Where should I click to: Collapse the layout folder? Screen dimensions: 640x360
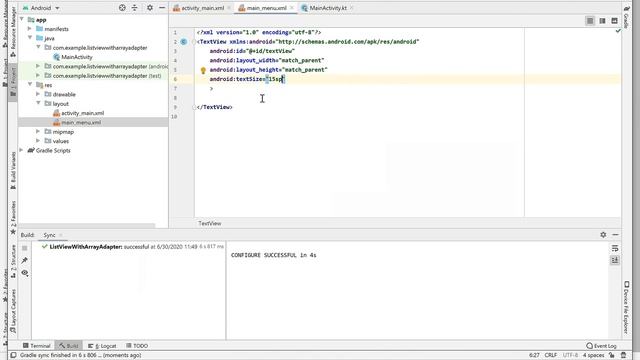(x=38, y=104)
